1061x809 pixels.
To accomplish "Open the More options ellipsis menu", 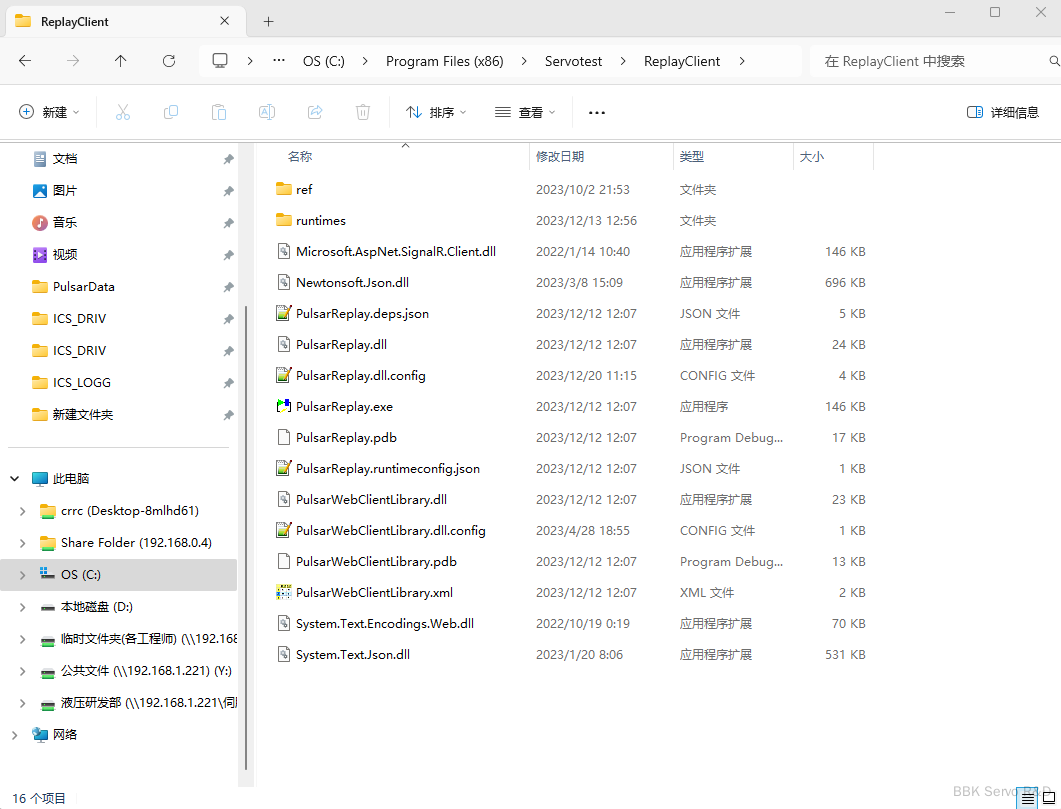I will [x=597, y=113].
